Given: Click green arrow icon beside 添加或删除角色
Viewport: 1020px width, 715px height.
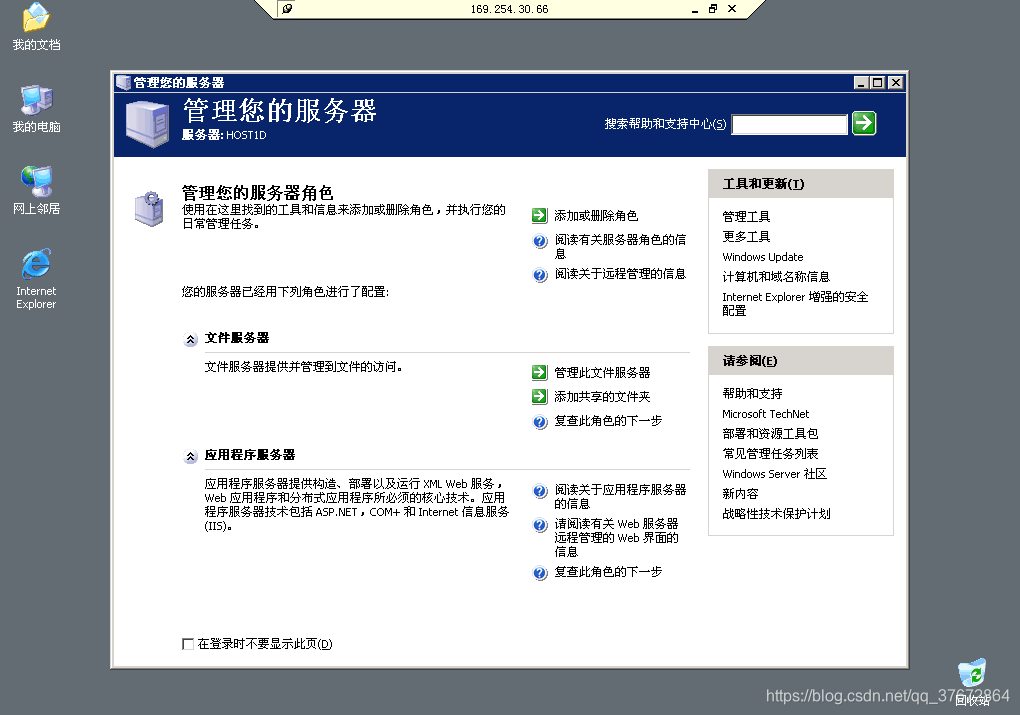Looking at the screenshot, I should point(539,215).
